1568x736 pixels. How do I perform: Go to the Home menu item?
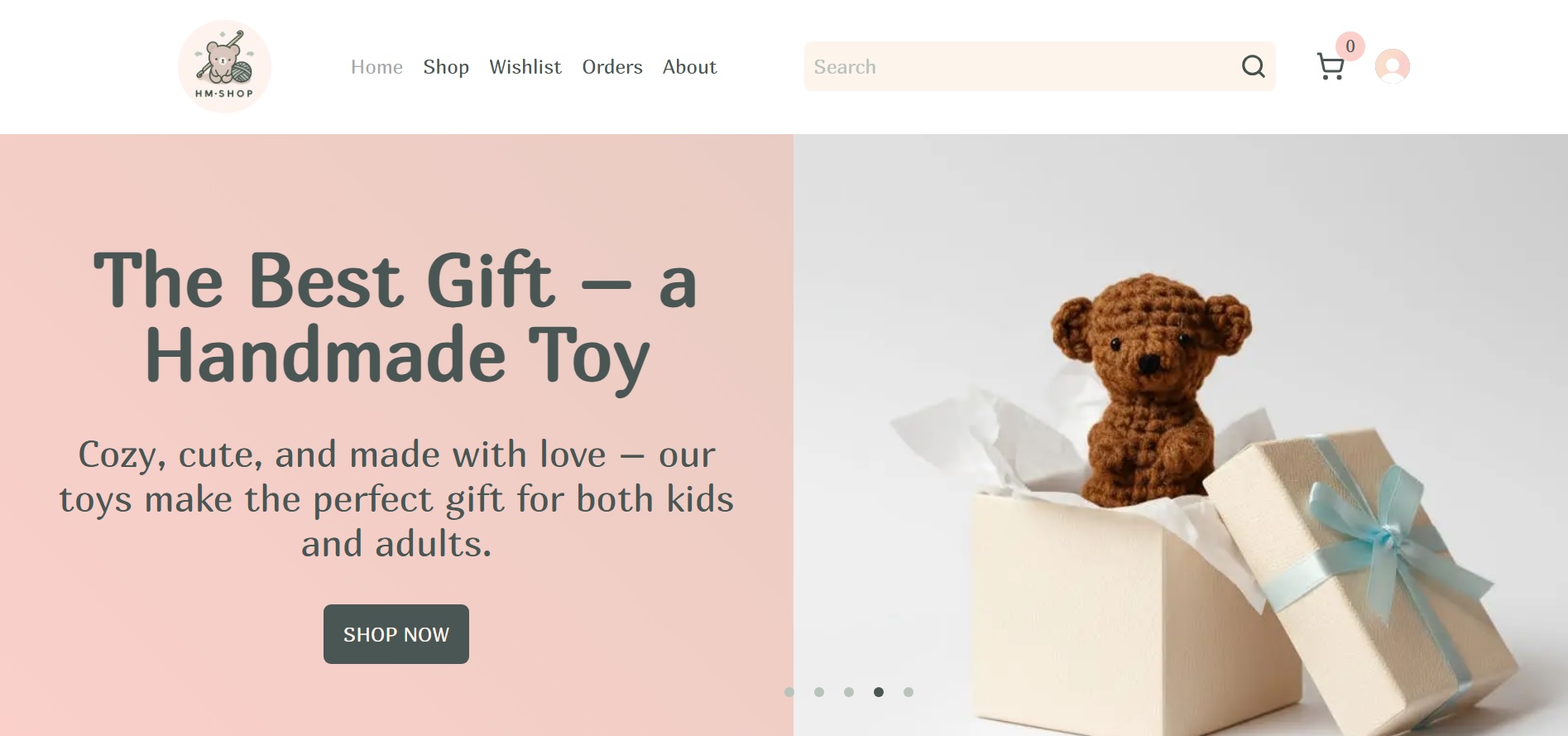coord(376,67)
